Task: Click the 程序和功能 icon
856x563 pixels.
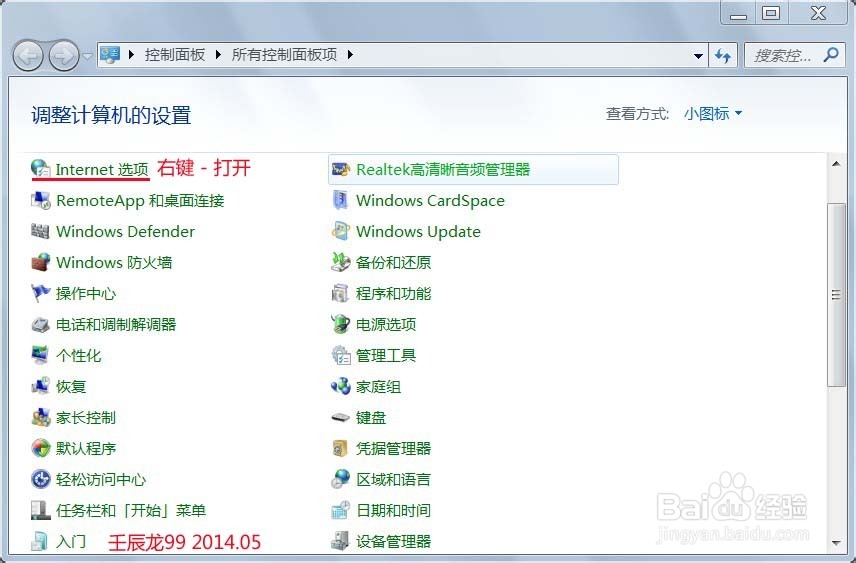Action: pyautogui.click(x=341, y=294)
